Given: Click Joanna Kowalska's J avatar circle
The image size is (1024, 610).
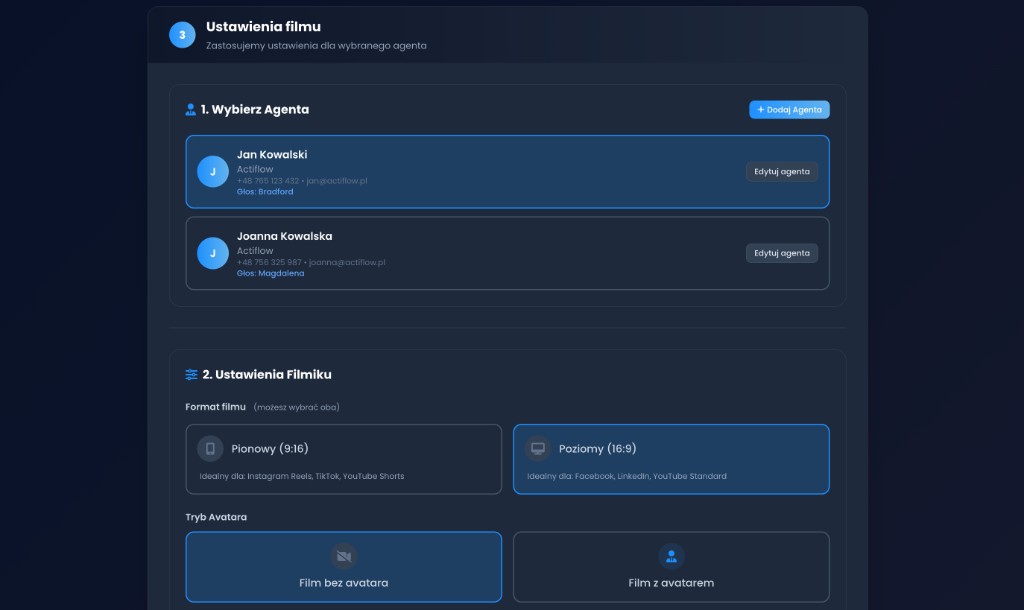Looking at the screenshot, I should (213, 253).
